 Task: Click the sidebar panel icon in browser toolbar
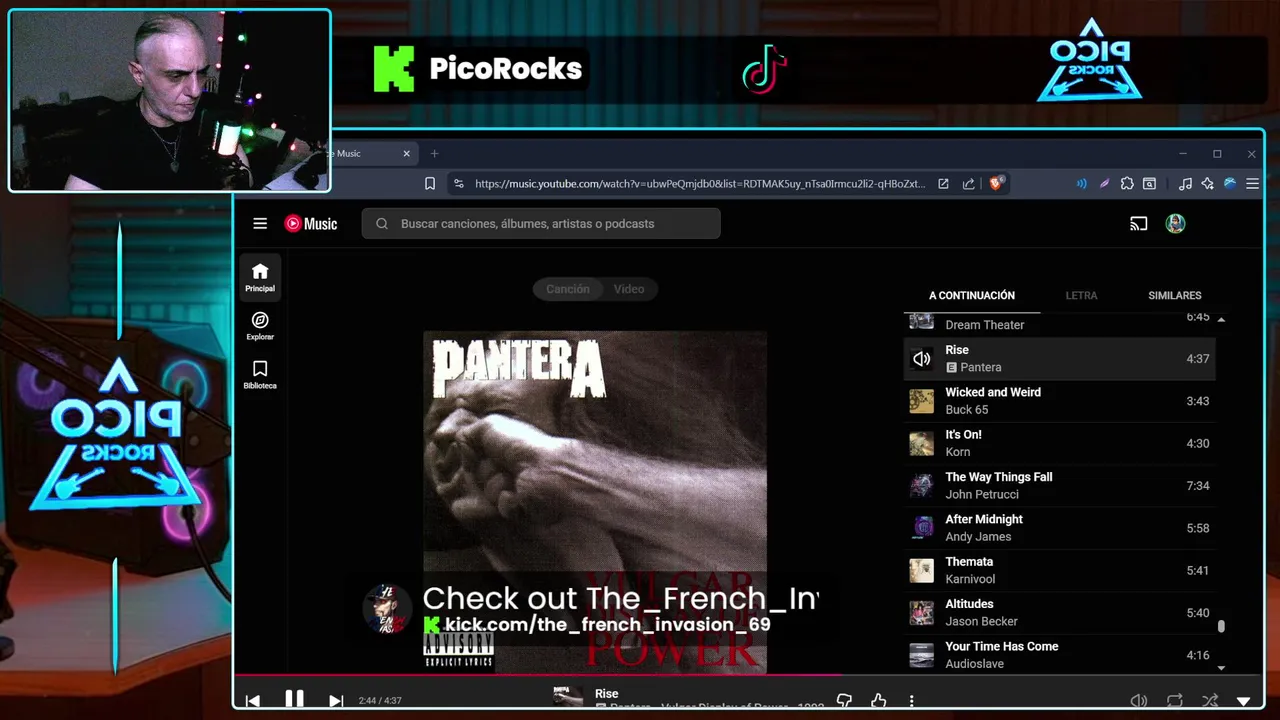[1150, 184]
